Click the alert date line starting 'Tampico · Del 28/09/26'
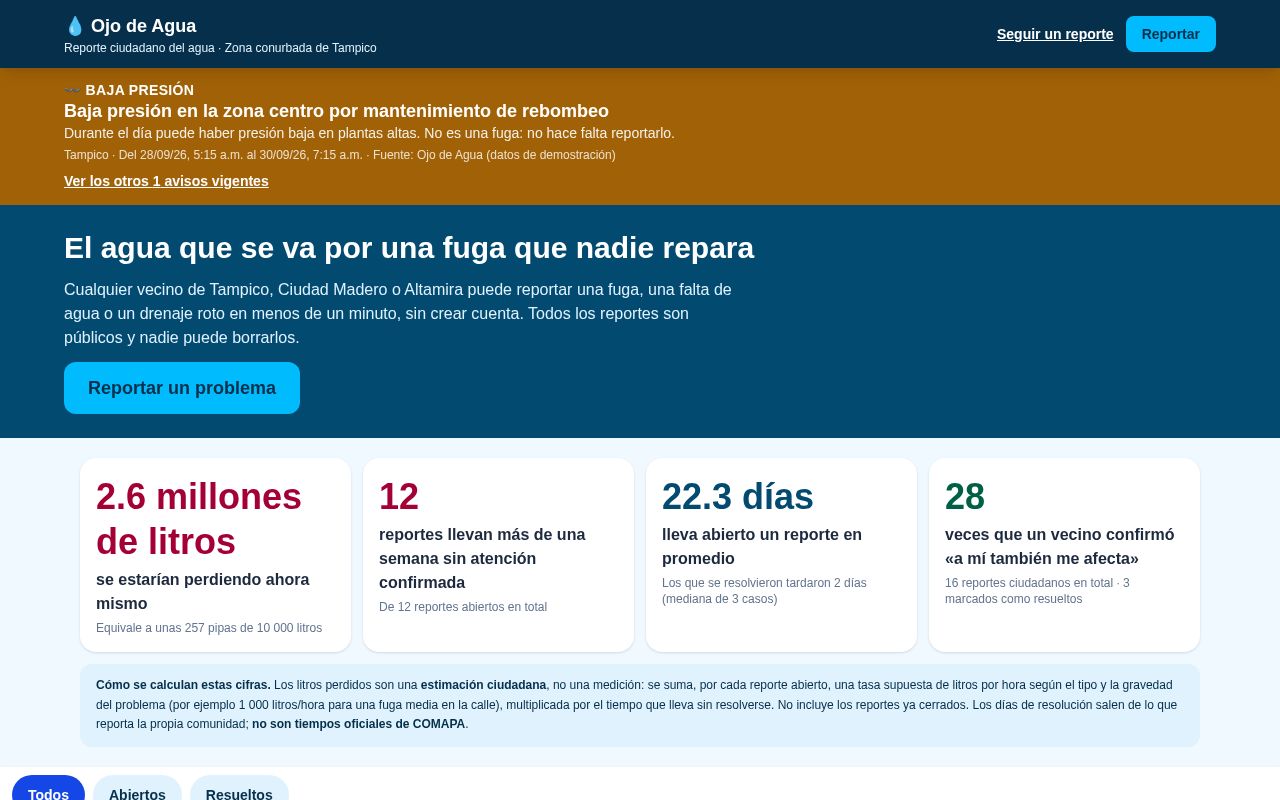Screen dimensions: 1280x800 [340, 155]
